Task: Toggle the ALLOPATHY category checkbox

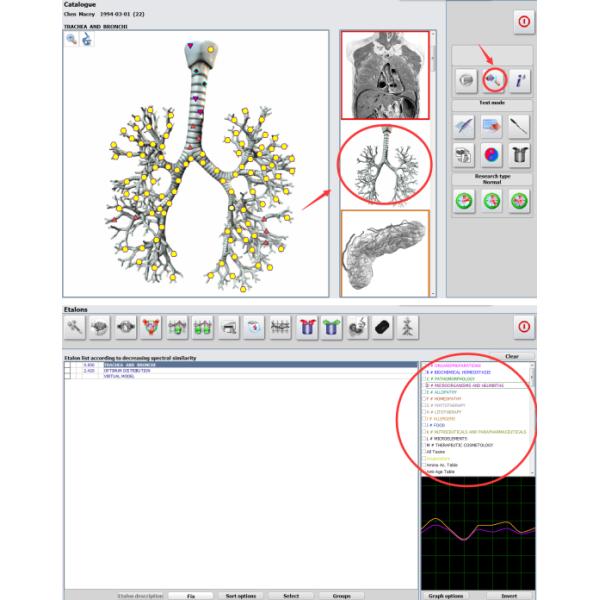Action: 426,391
